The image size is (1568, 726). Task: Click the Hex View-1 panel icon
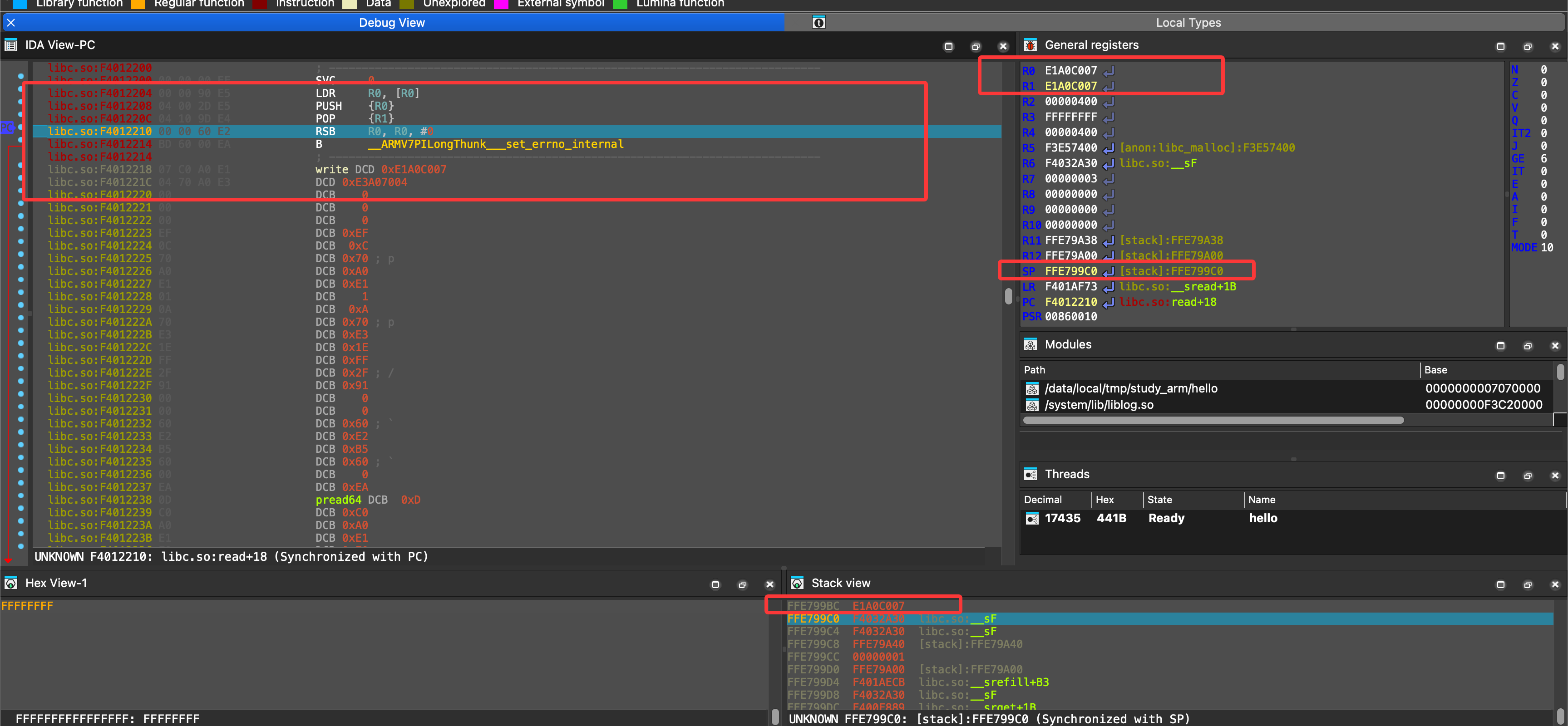(x=10, y=583)
